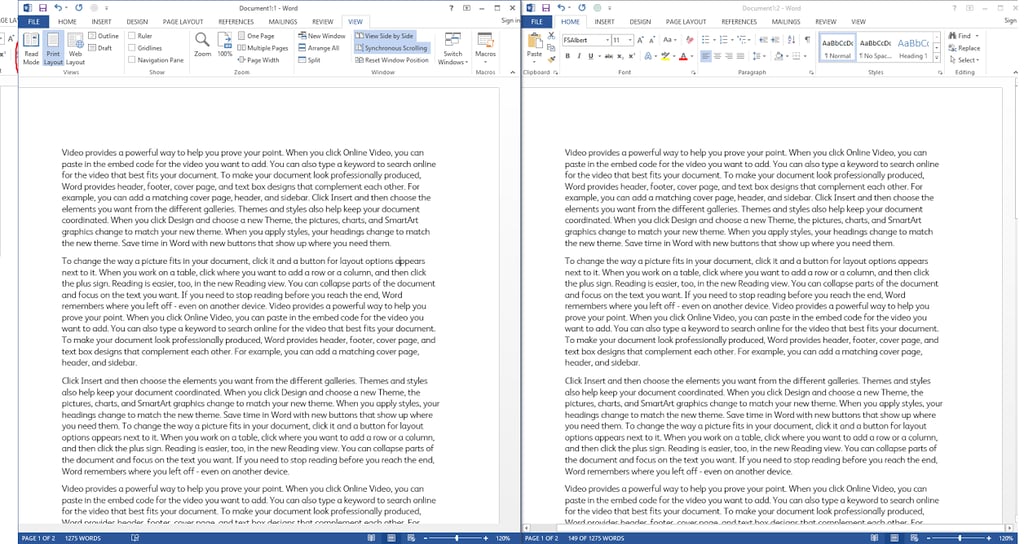Center align text in the right window
Screen dimensions: 1024x544
717,57
